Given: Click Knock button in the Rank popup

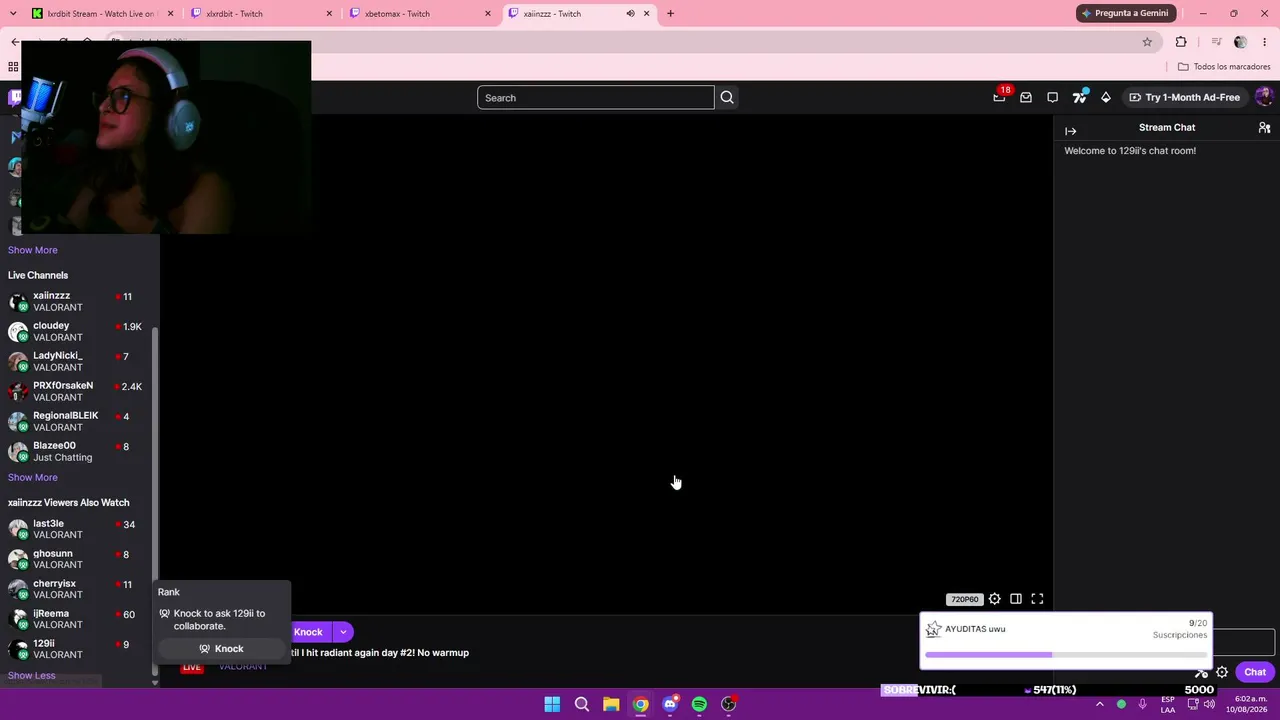Looking at the screenshot, I should coord(221,649).
